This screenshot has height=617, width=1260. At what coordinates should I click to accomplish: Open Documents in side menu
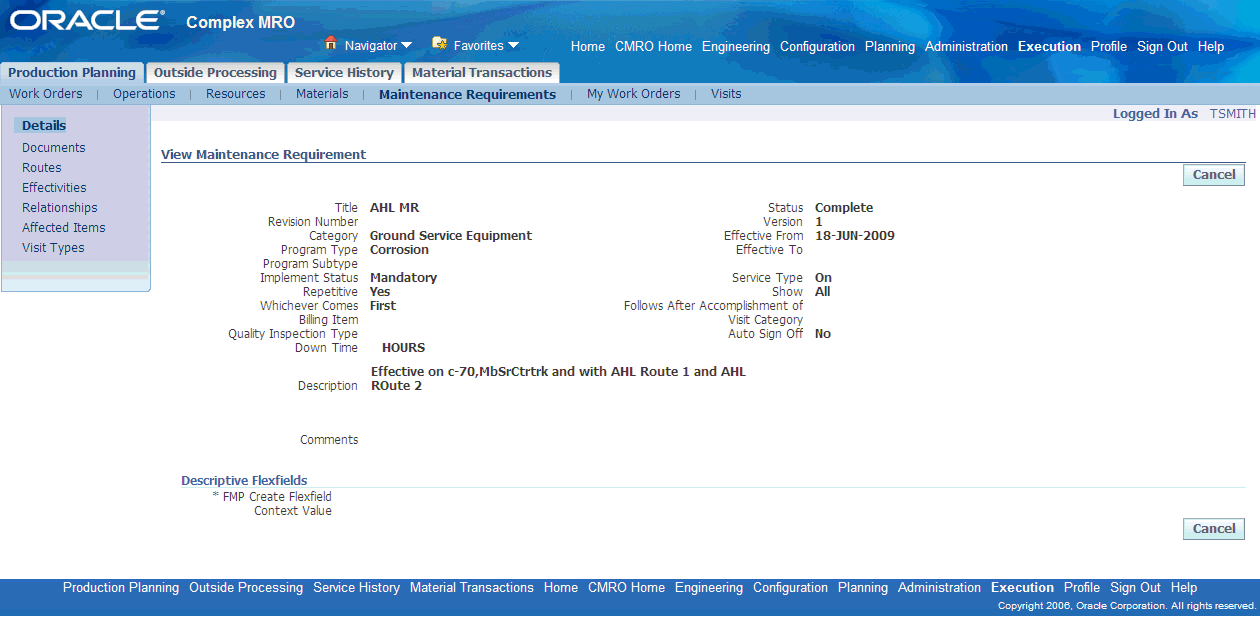[x=54, y=148]
